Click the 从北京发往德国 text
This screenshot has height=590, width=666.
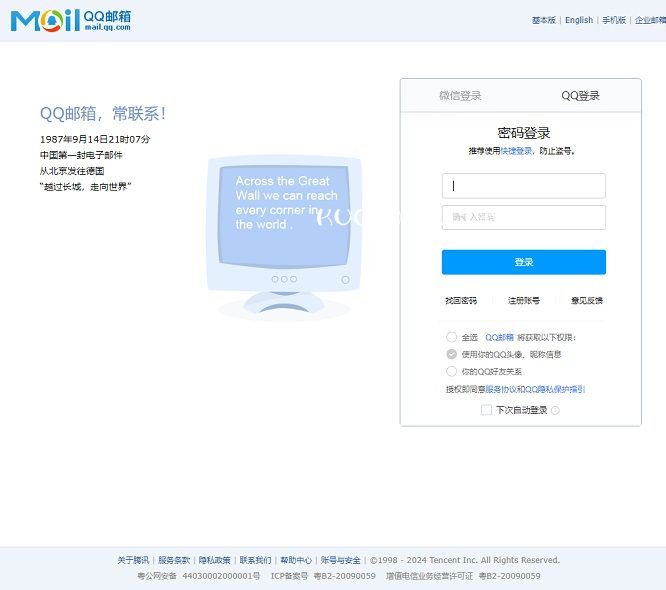(72, 171)
